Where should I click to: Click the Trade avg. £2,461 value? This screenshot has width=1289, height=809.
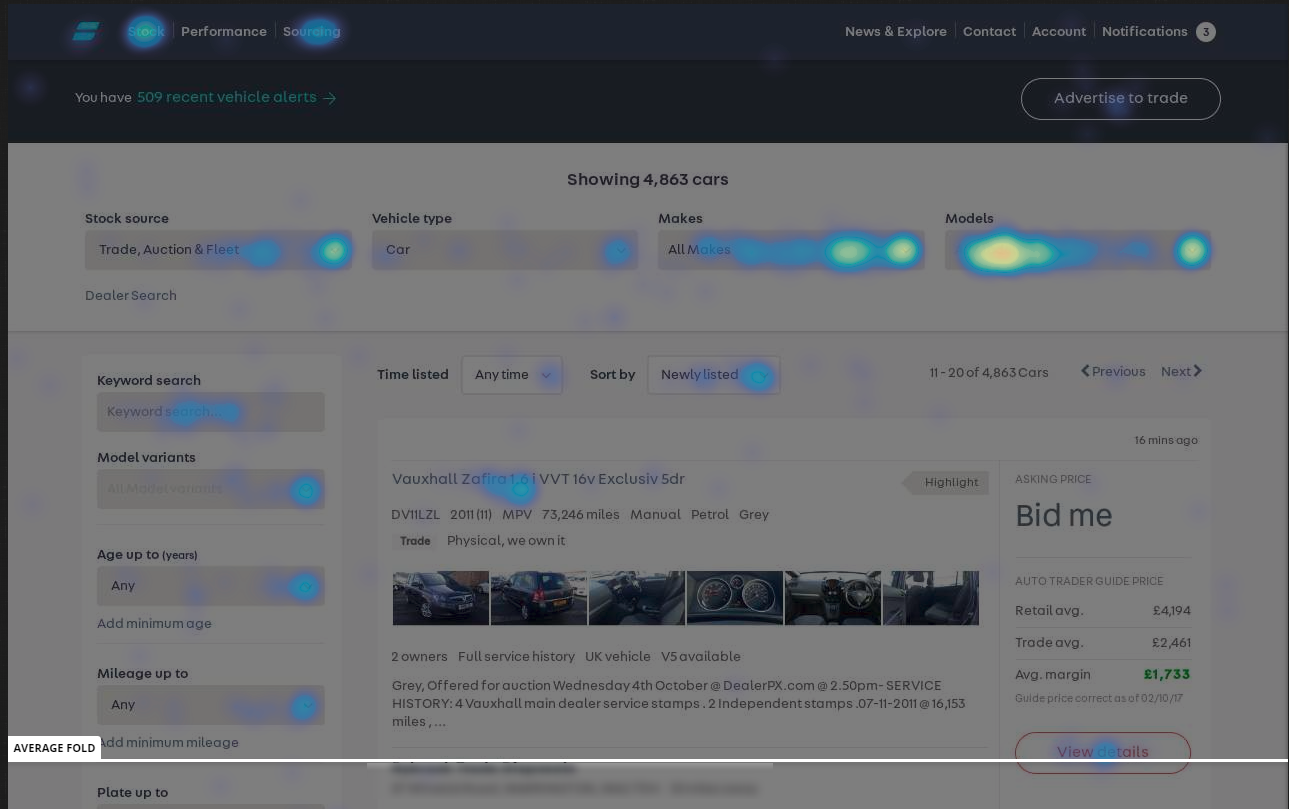tap(1171, 642)
